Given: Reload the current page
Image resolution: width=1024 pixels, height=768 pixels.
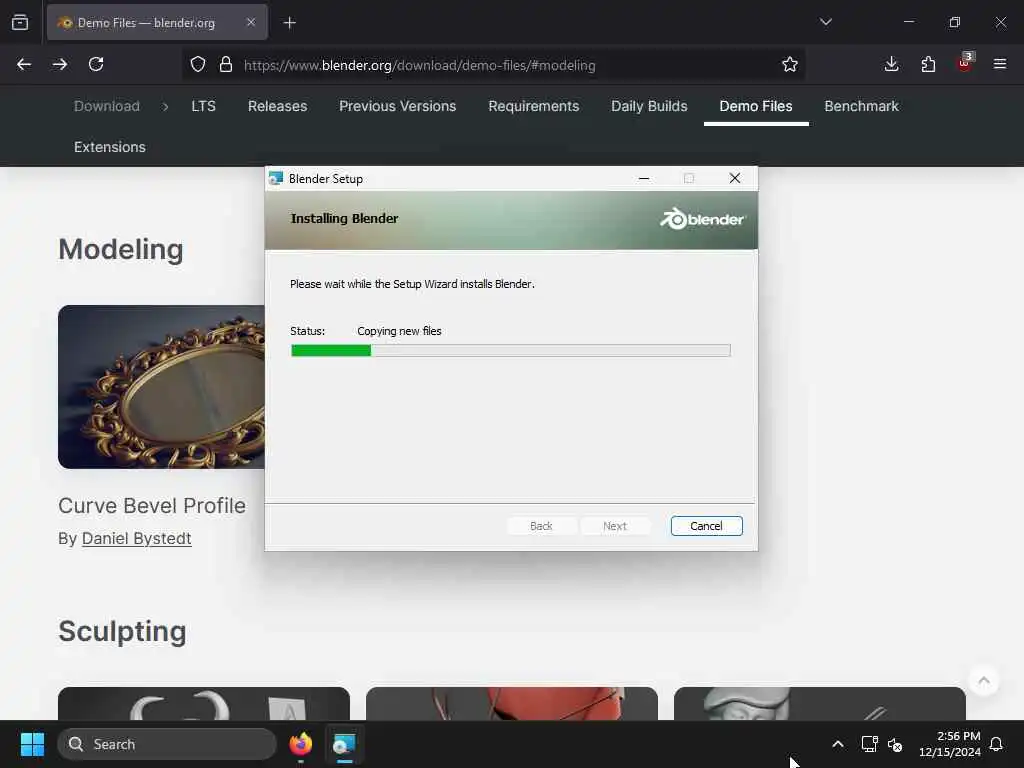Looking at the screenshot, I should point(96,64).
